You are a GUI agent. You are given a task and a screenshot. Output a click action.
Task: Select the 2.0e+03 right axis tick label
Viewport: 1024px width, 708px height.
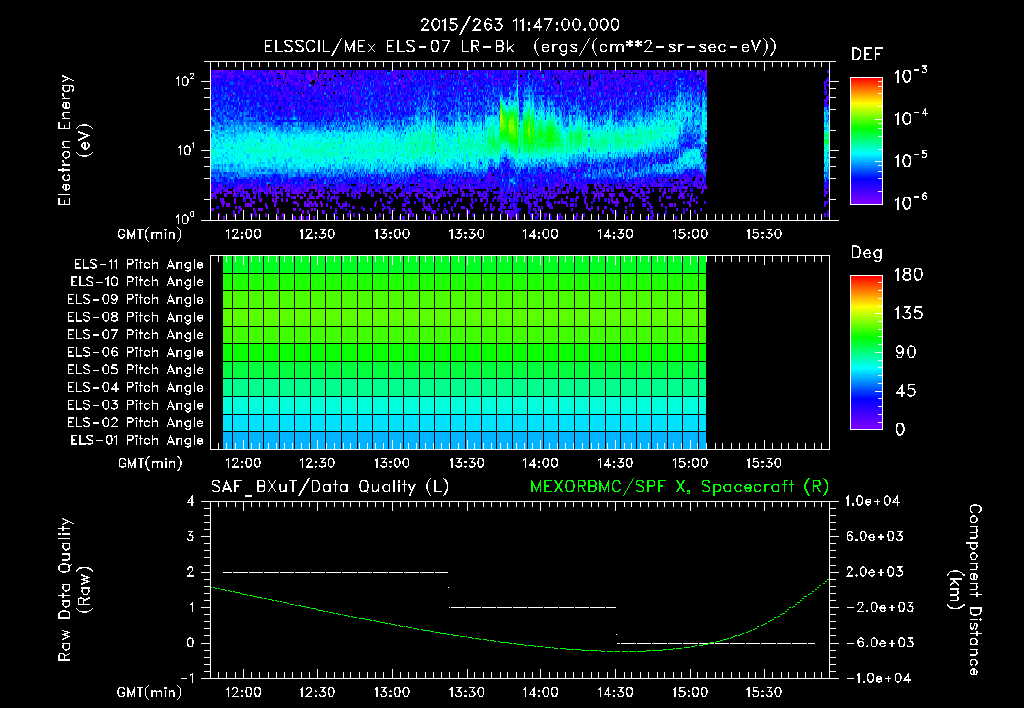click(x=875, y=572)
